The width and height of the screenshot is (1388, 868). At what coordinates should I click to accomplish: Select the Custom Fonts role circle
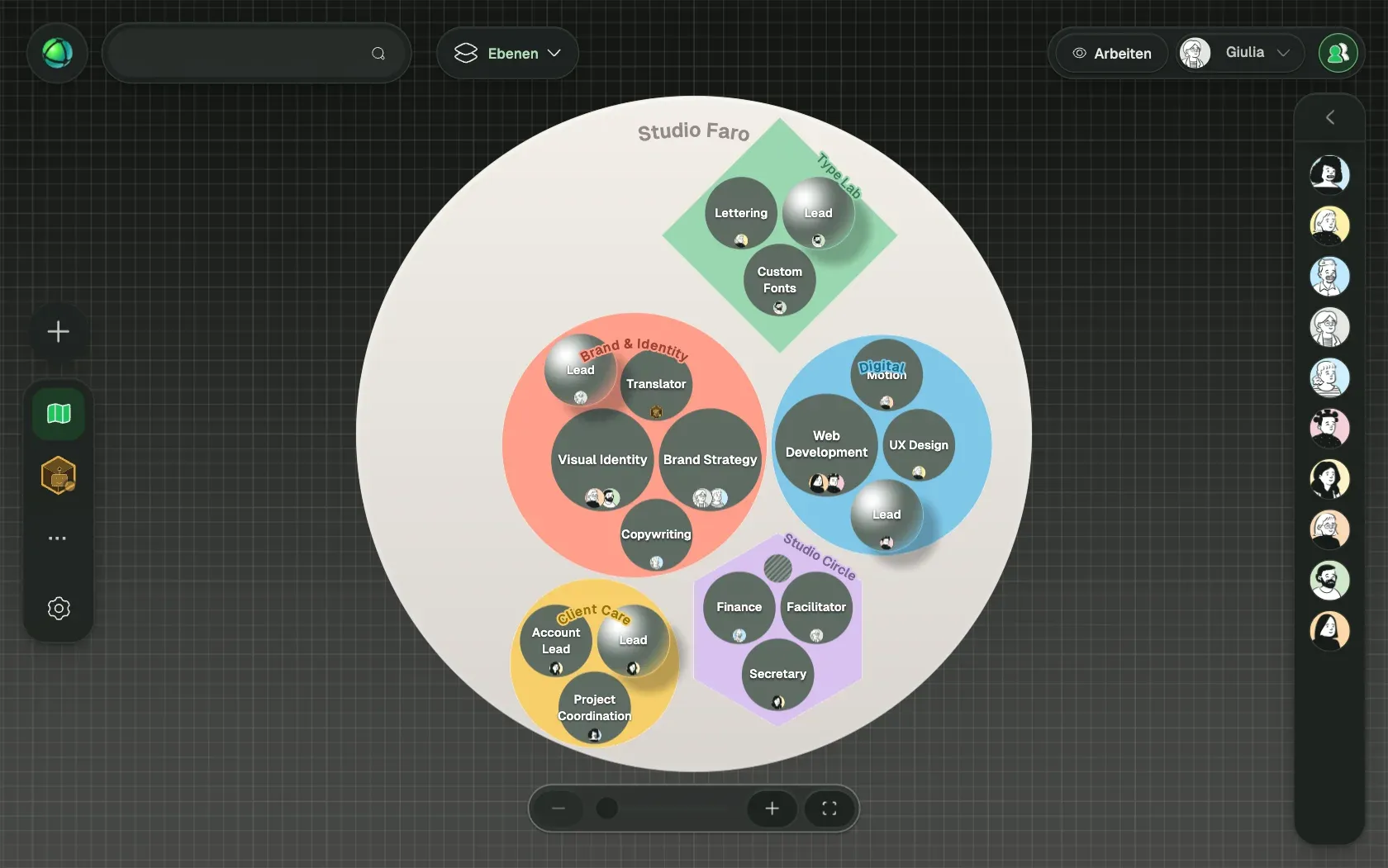click(779, 281)
